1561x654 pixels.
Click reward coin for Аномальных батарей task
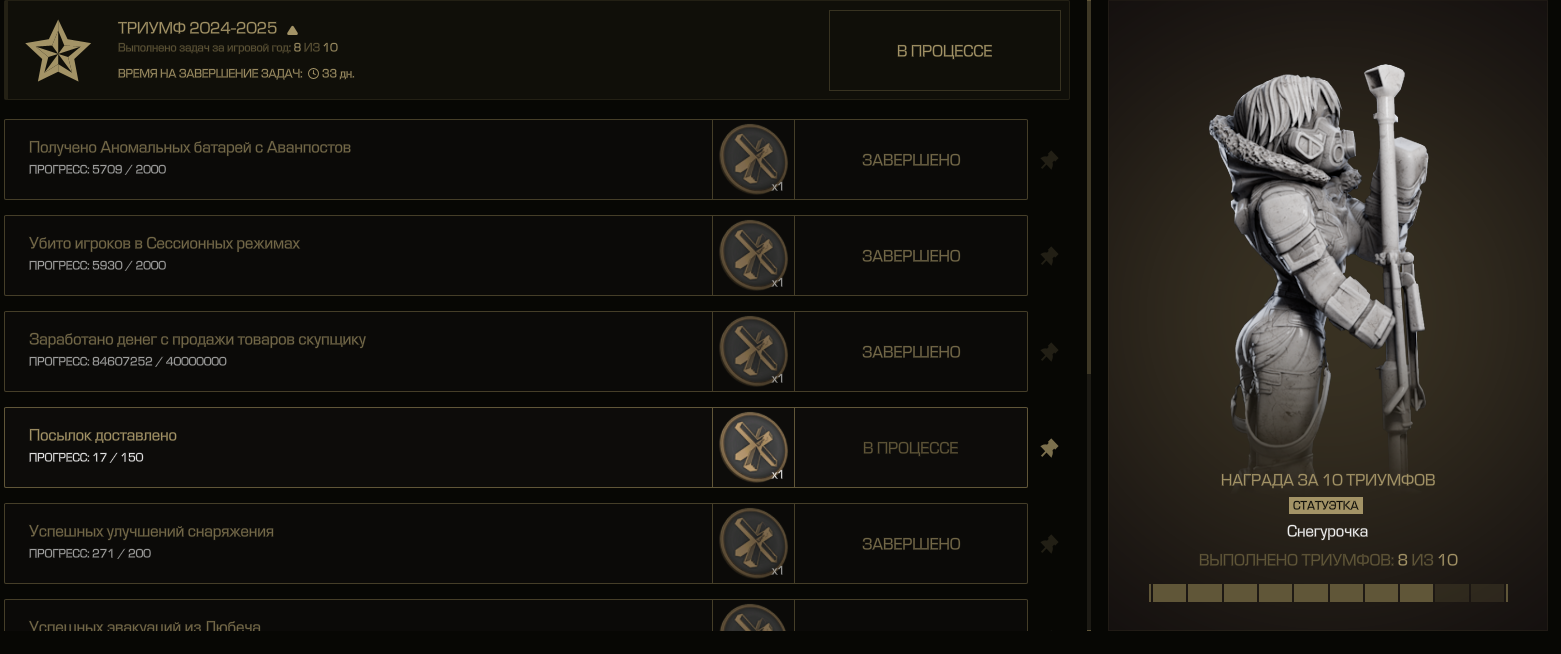753,159
